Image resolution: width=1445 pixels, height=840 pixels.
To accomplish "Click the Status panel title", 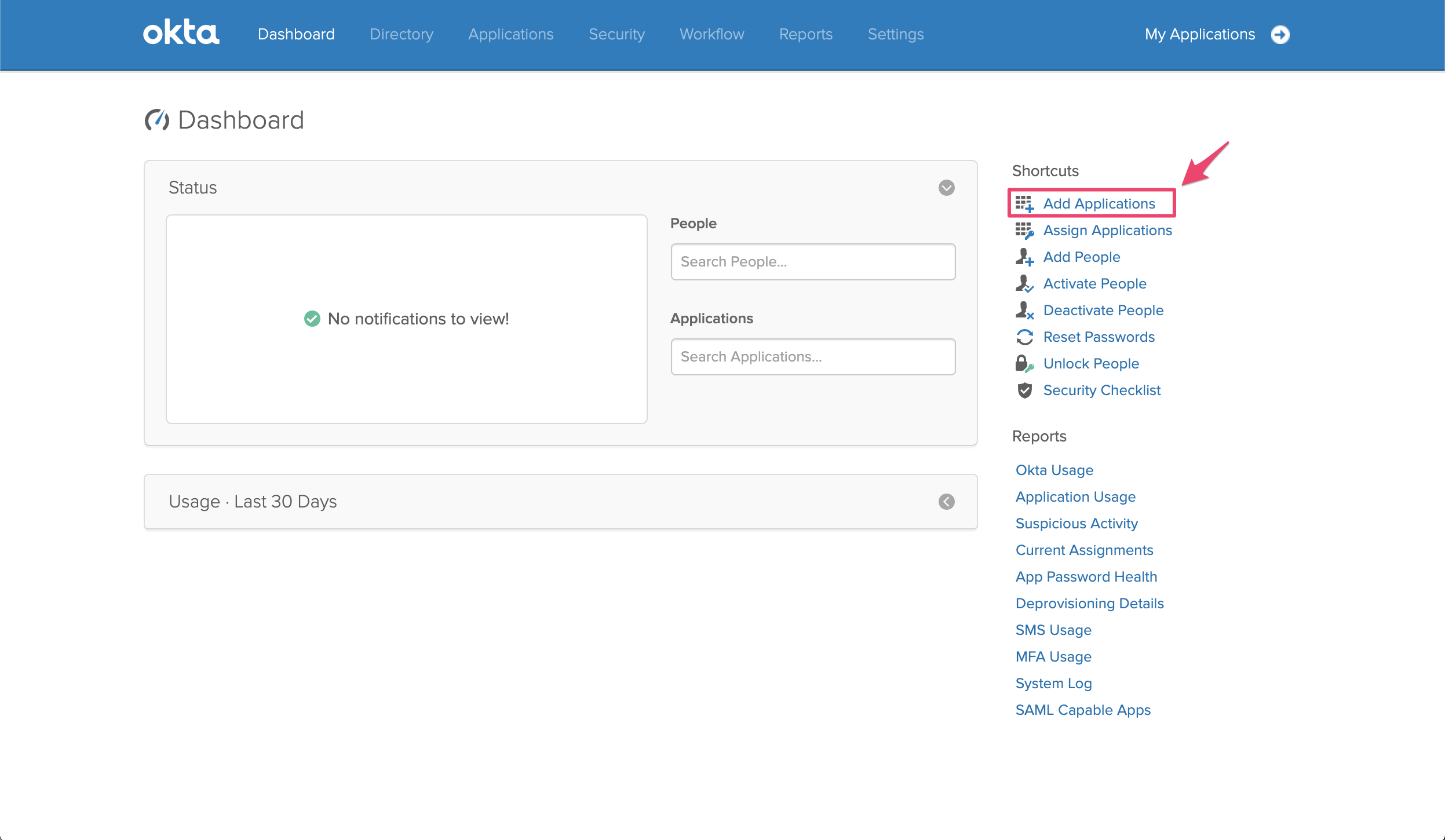I will [x=192, y=188].
